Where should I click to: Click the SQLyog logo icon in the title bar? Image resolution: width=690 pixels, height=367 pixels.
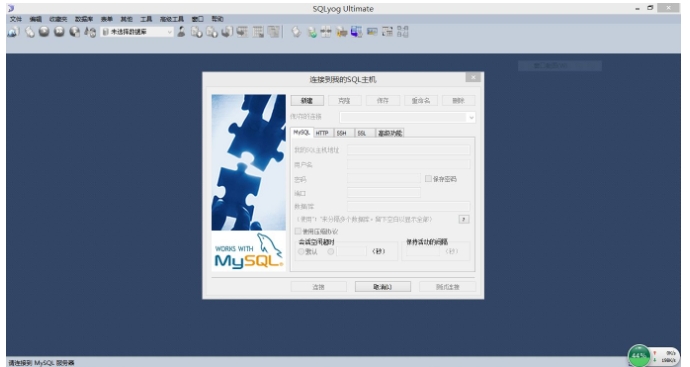[11, 8]
